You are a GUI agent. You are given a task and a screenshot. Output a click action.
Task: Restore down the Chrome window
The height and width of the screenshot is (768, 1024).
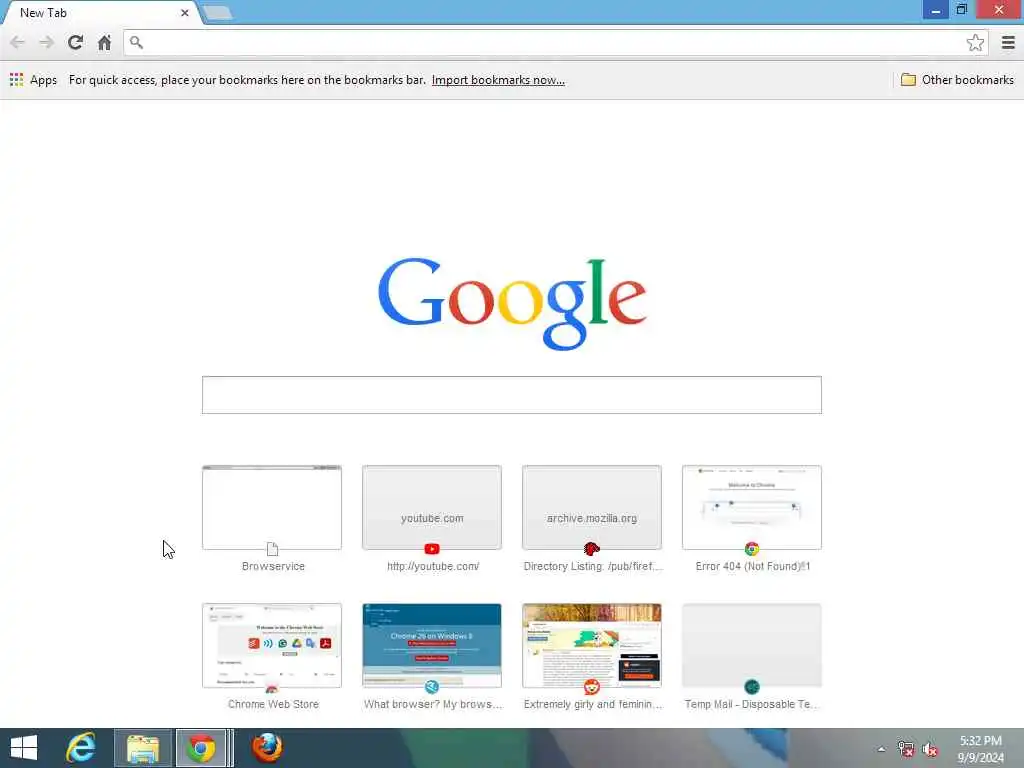click(x=962, y=10)
